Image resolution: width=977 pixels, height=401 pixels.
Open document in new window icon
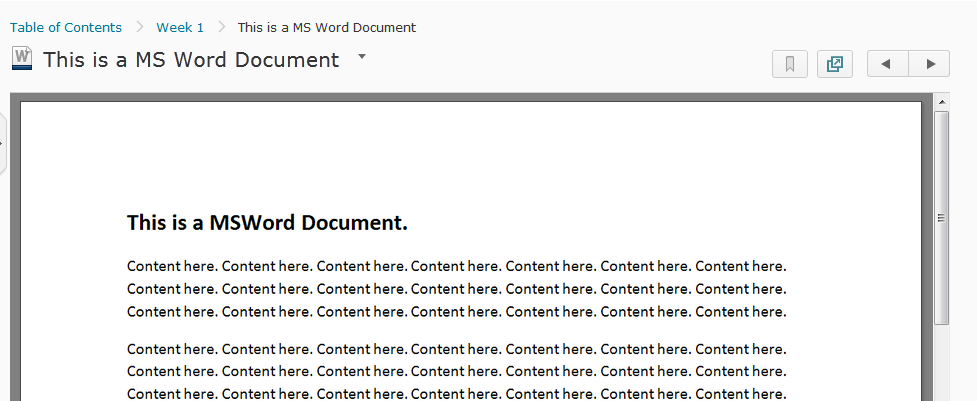point(834,64)
